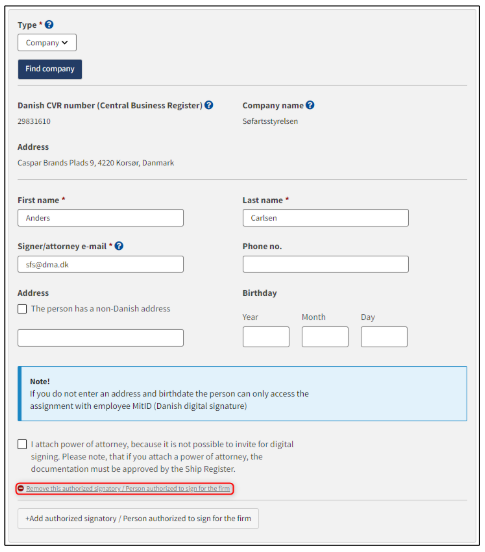Click the help icon next to Type

click(x=49, y=25)
